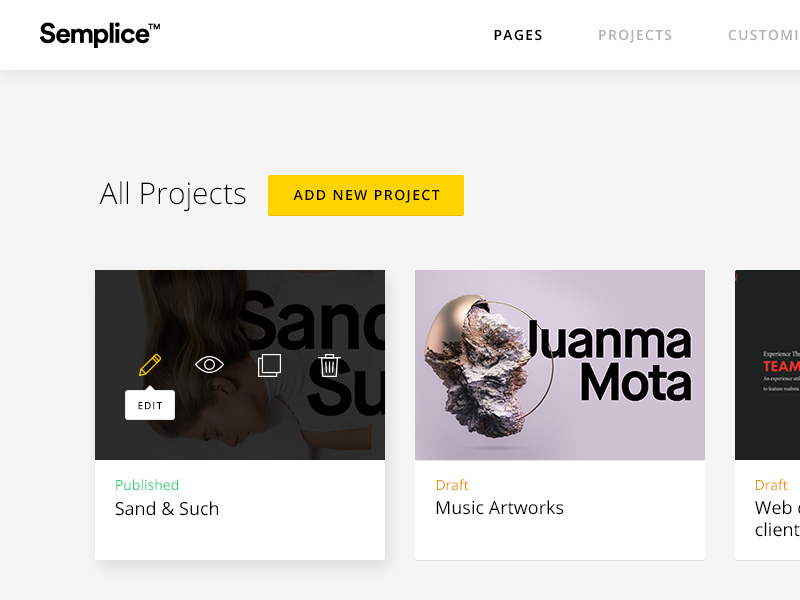Image resolution: width=800 pixels, height=600 pixels.
Task: Open the Juanma Mota project thumbnail
Action: [560, 365]
